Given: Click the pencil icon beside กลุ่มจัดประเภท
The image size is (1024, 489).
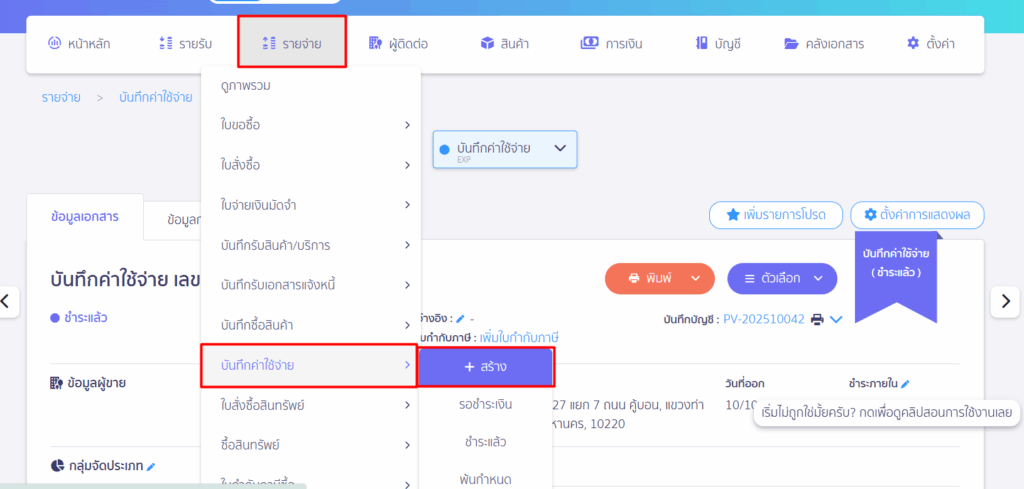Looking at the screenshot, I should click(x=151, y=466).
